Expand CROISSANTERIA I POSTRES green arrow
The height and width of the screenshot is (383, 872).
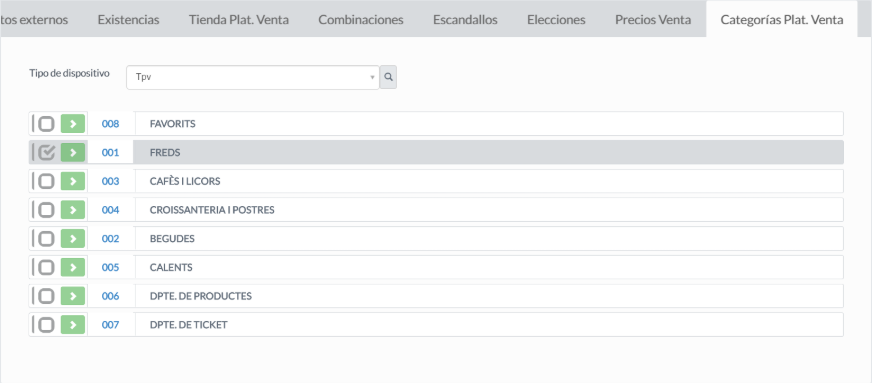(73, 210)
